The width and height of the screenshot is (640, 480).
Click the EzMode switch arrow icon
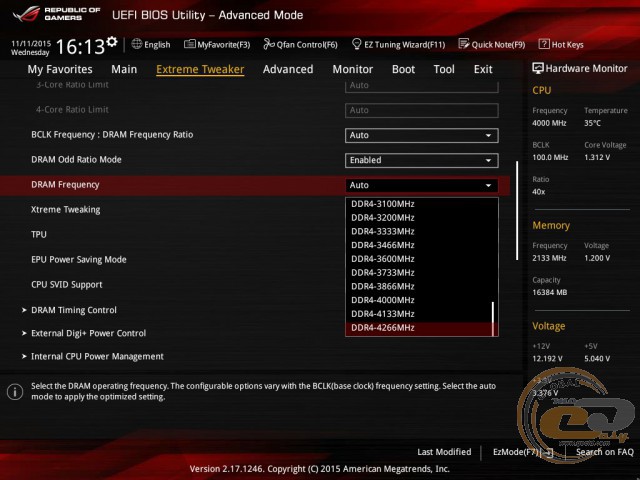pos(549,452)
